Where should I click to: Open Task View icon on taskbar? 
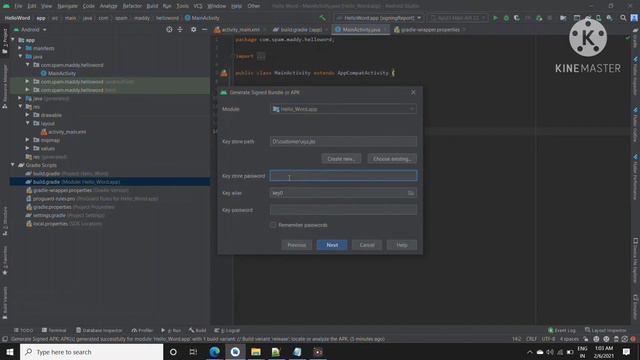(193, 352)
